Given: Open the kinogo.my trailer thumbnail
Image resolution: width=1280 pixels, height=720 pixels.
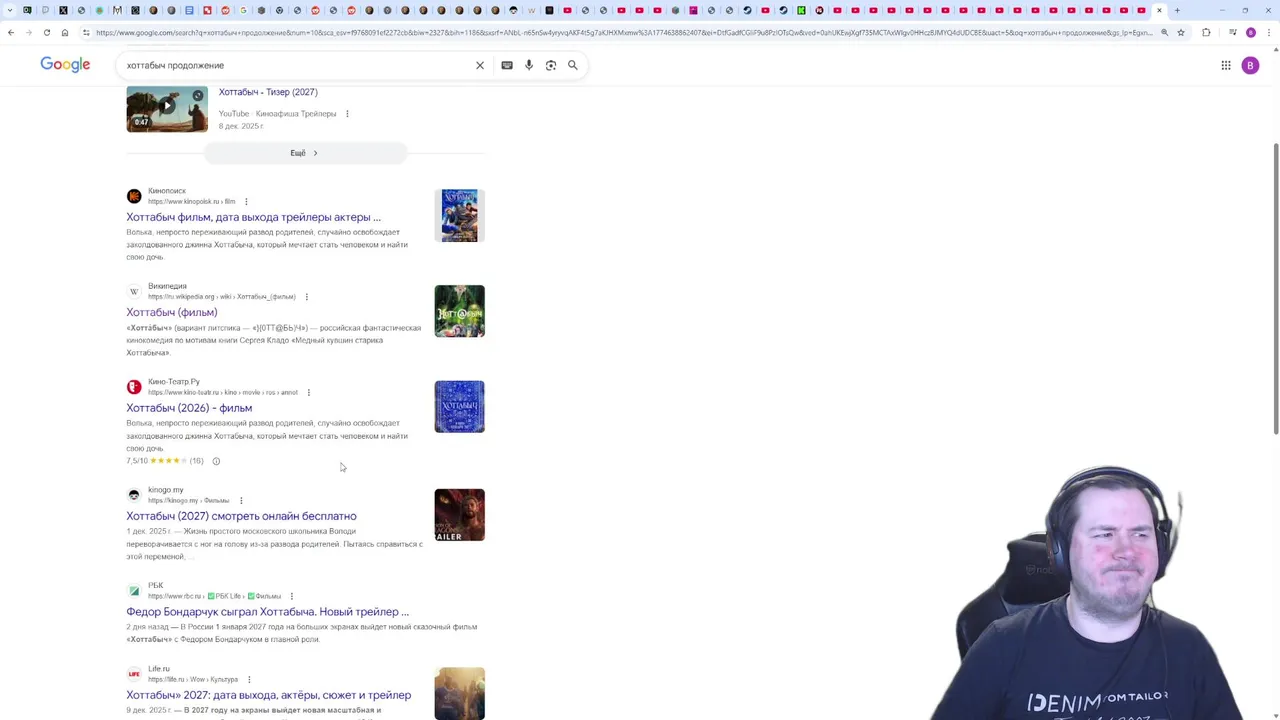Looking at the screenshot, I should pos(460,515).
